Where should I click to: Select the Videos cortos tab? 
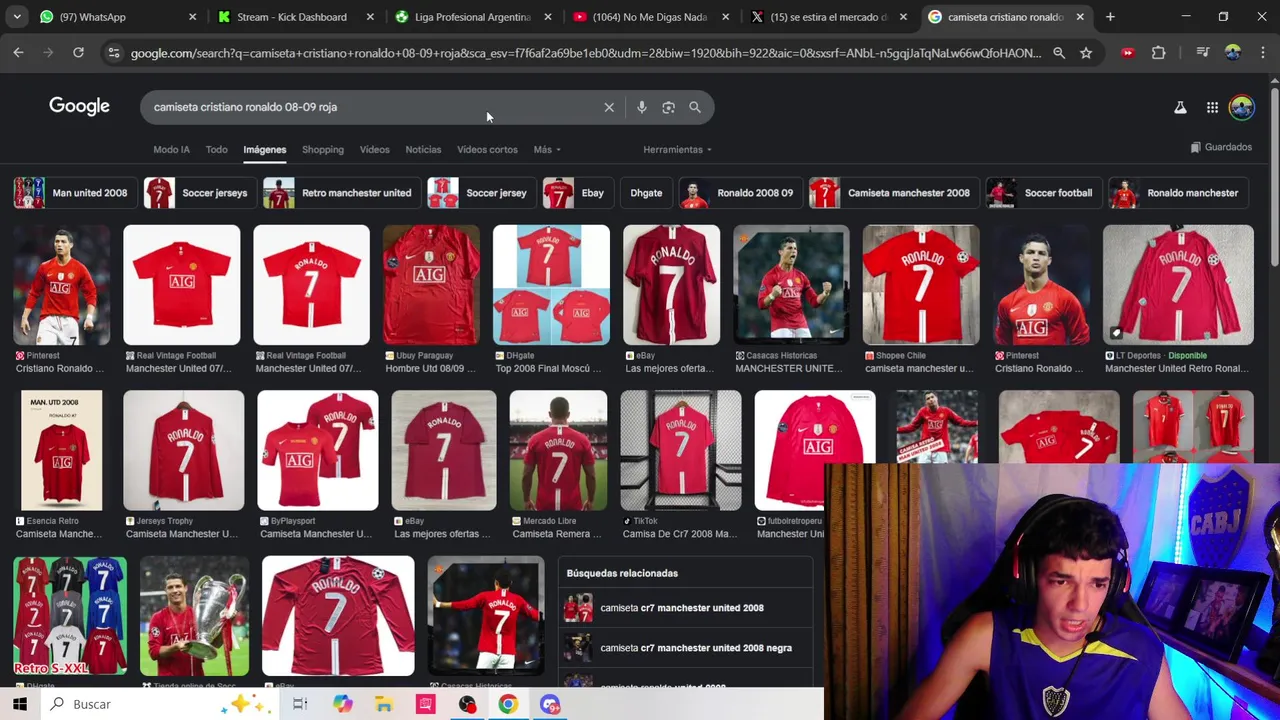coord(487,150)
